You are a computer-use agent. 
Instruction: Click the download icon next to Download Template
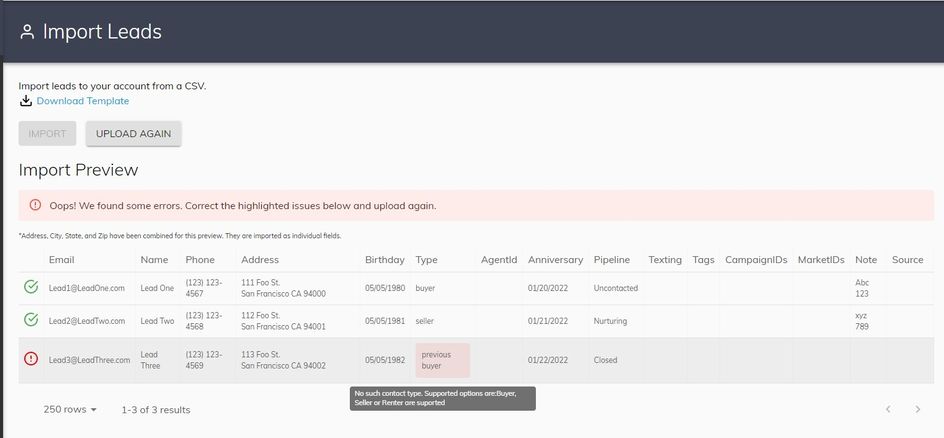click(x=26, y=101)
